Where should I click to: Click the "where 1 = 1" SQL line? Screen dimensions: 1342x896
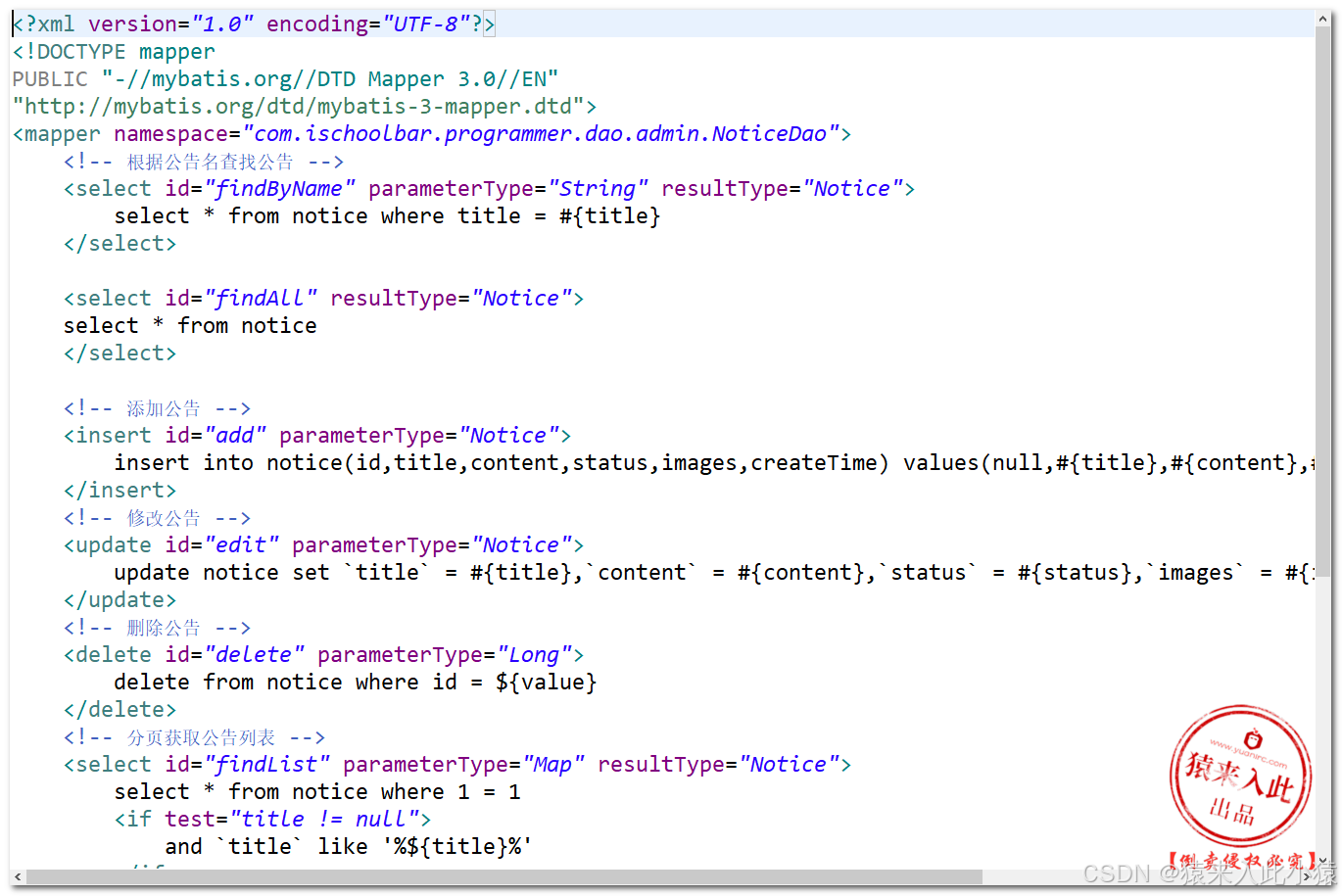[x=317, y=791]
